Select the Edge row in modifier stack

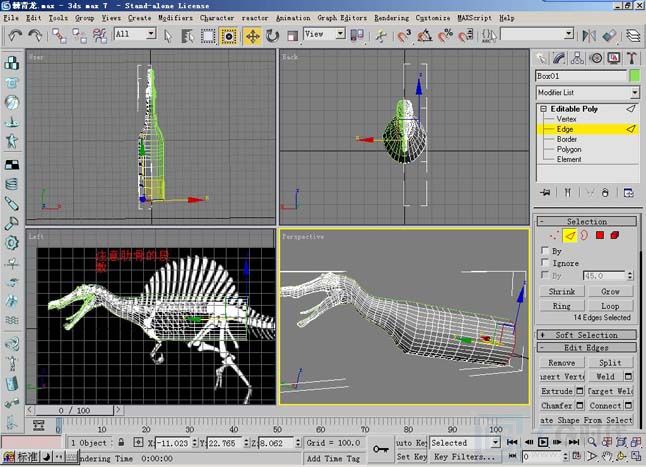click(x=587, y=129)
